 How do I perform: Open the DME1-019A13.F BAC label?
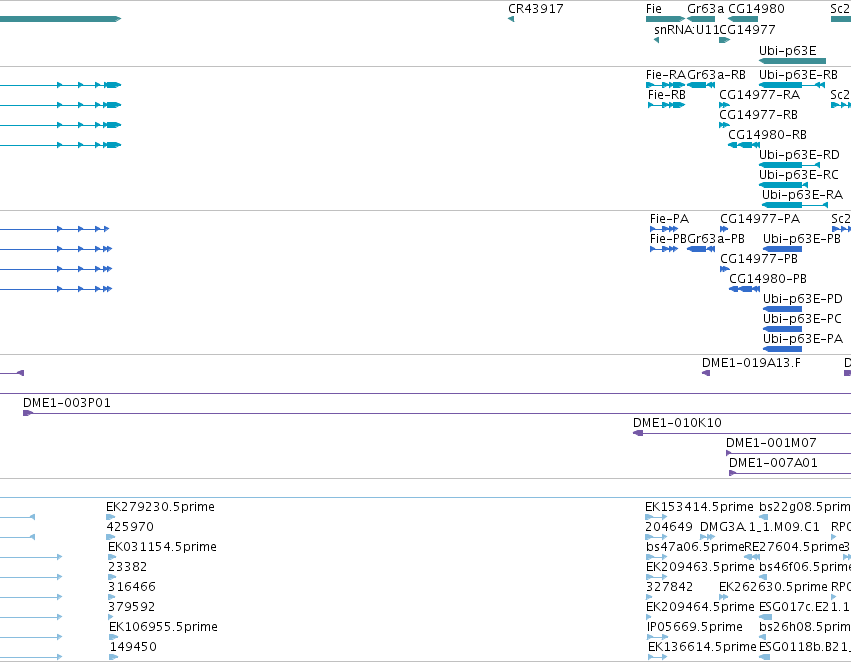pos(751,364)
